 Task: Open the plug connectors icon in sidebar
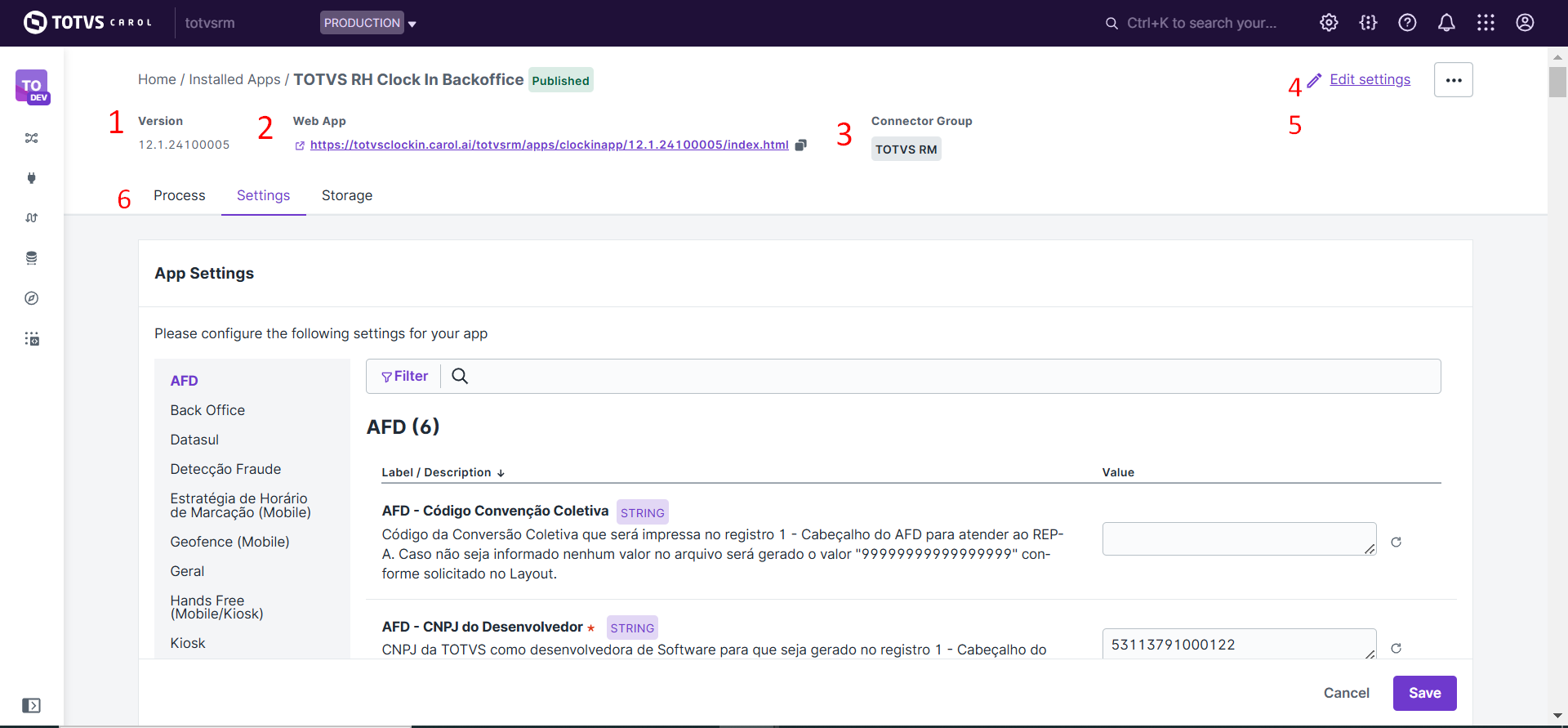[x=32, y=178]
